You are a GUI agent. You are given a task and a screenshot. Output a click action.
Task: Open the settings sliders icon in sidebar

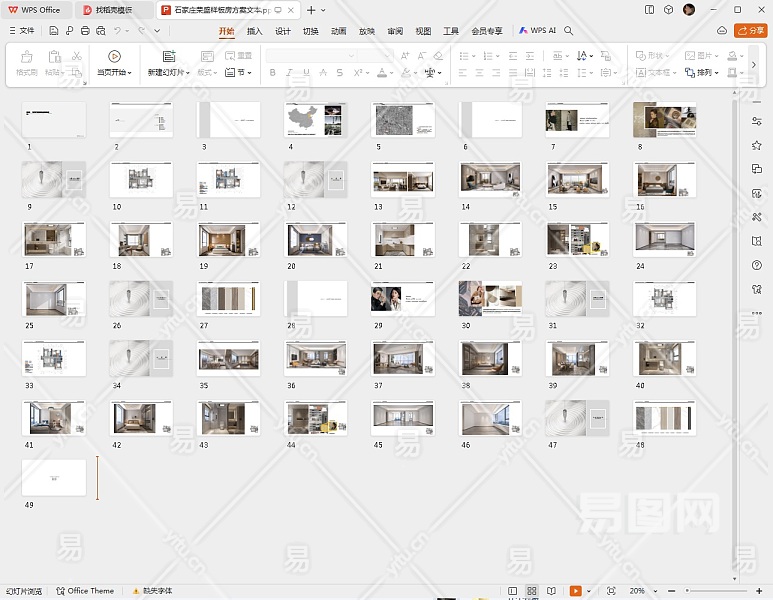pyautogui.click(x=757, y=121)
